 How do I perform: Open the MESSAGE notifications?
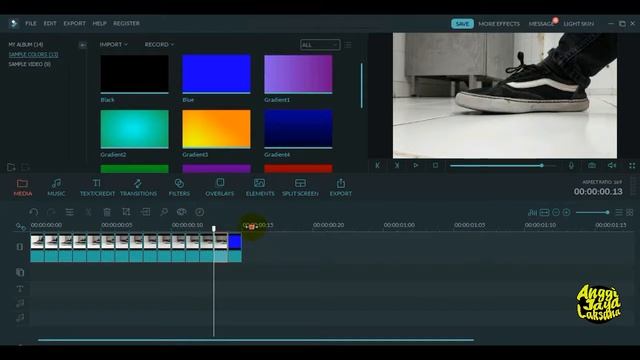tap(541, 24)
